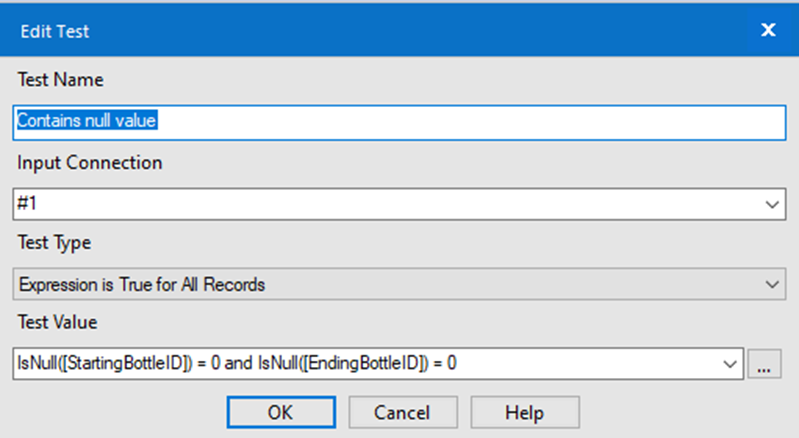The height and width of the screenshot is (438, 799).
Task: Open 'Expression is True for All Records' combo
Action: [399, 284]
